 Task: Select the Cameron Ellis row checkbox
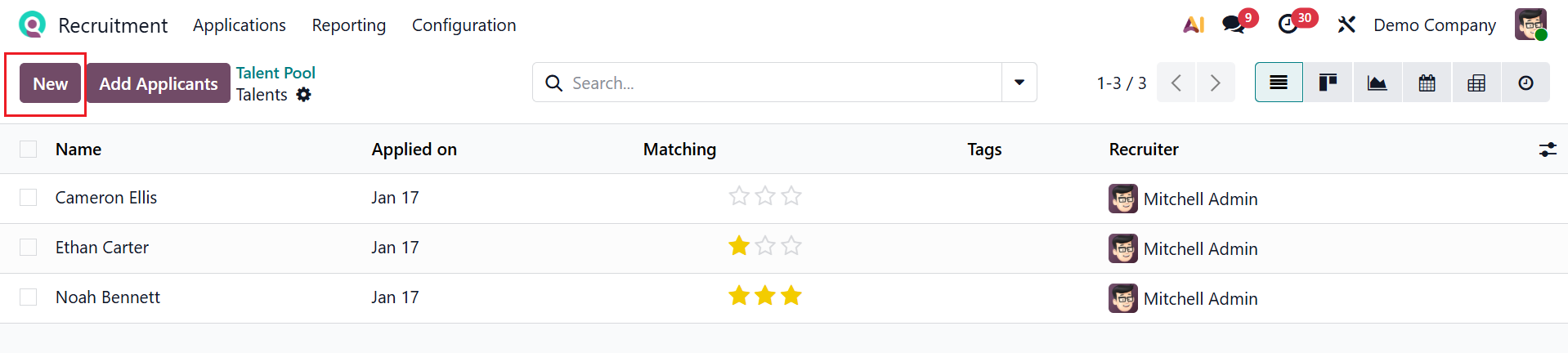tap(29, 198)
